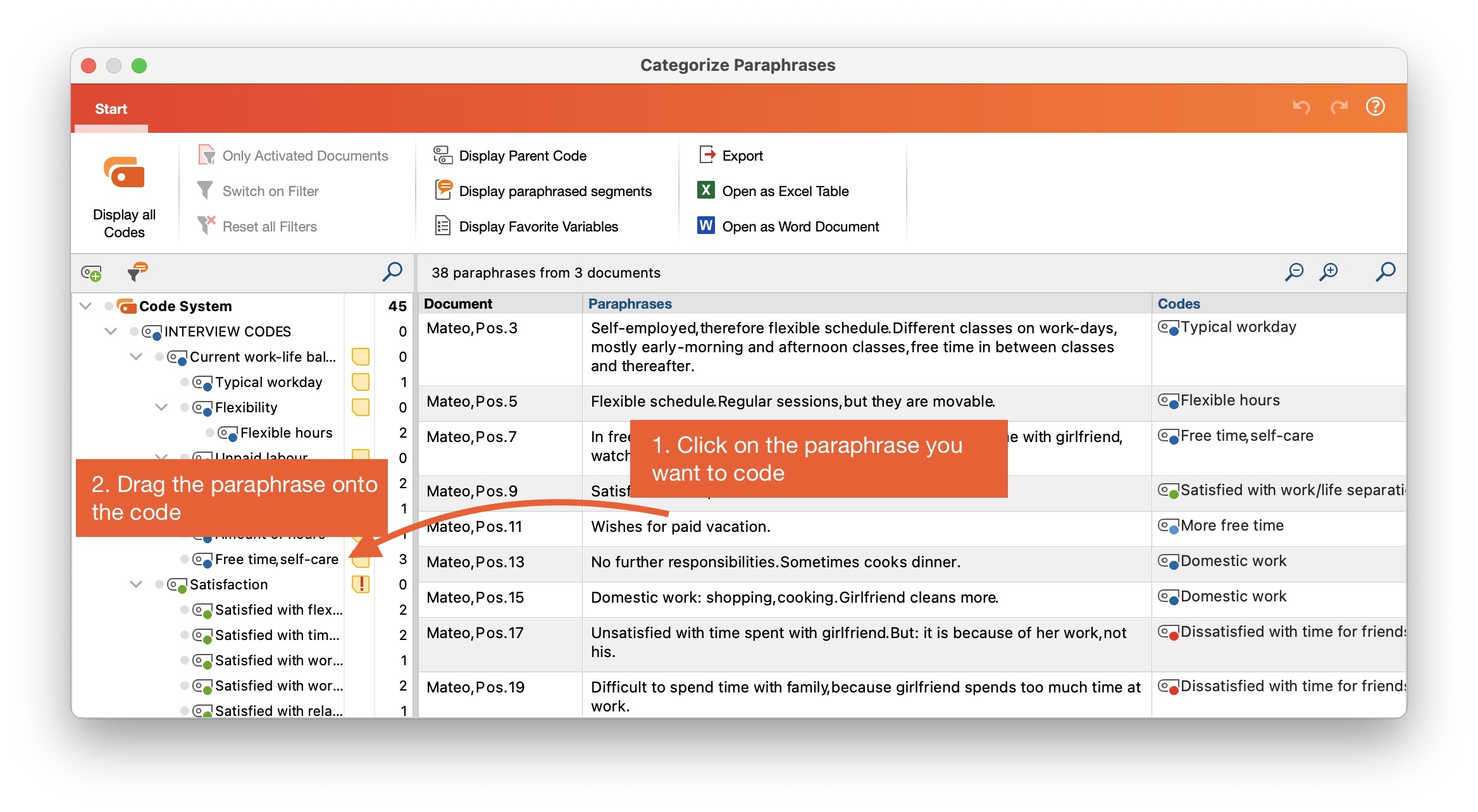Select the Typical workday code in tree
The width and height of the screenshot is (1478, 812).
pos(269,382)
